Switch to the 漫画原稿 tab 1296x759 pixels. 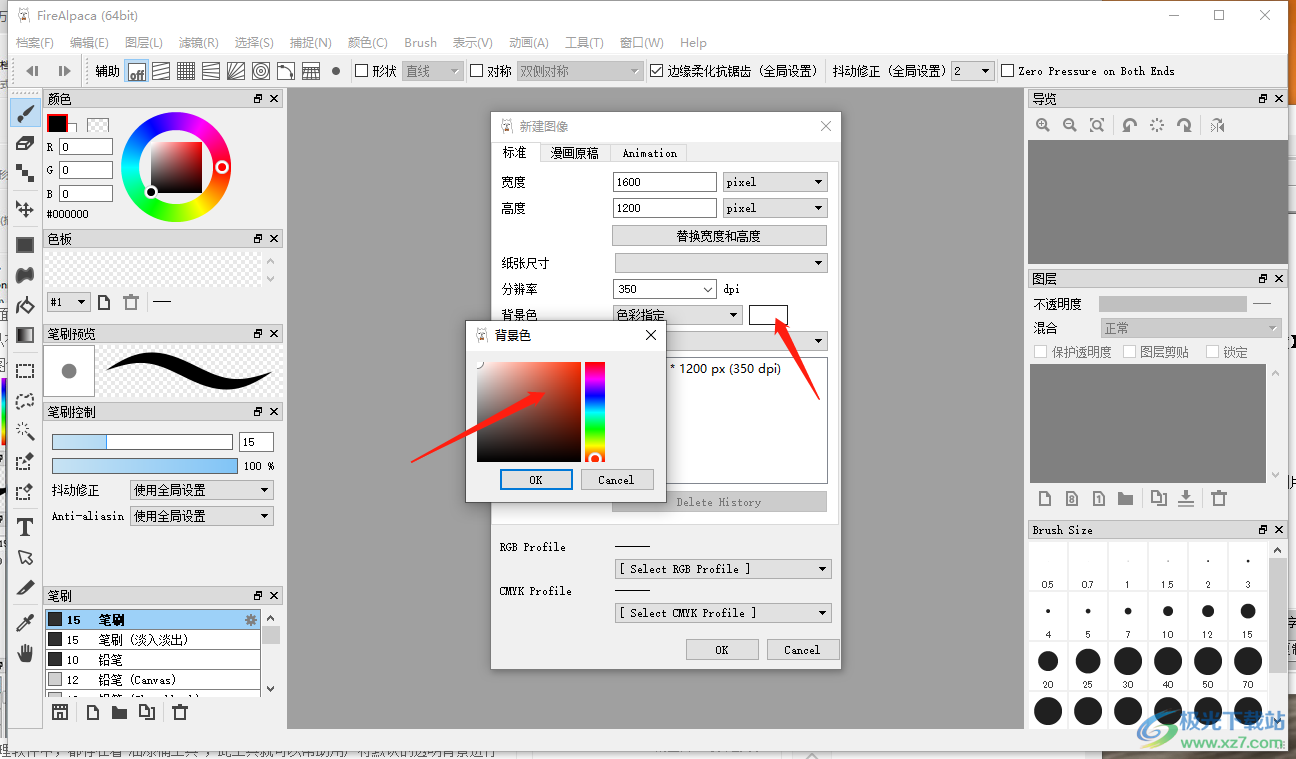point(575,153)
